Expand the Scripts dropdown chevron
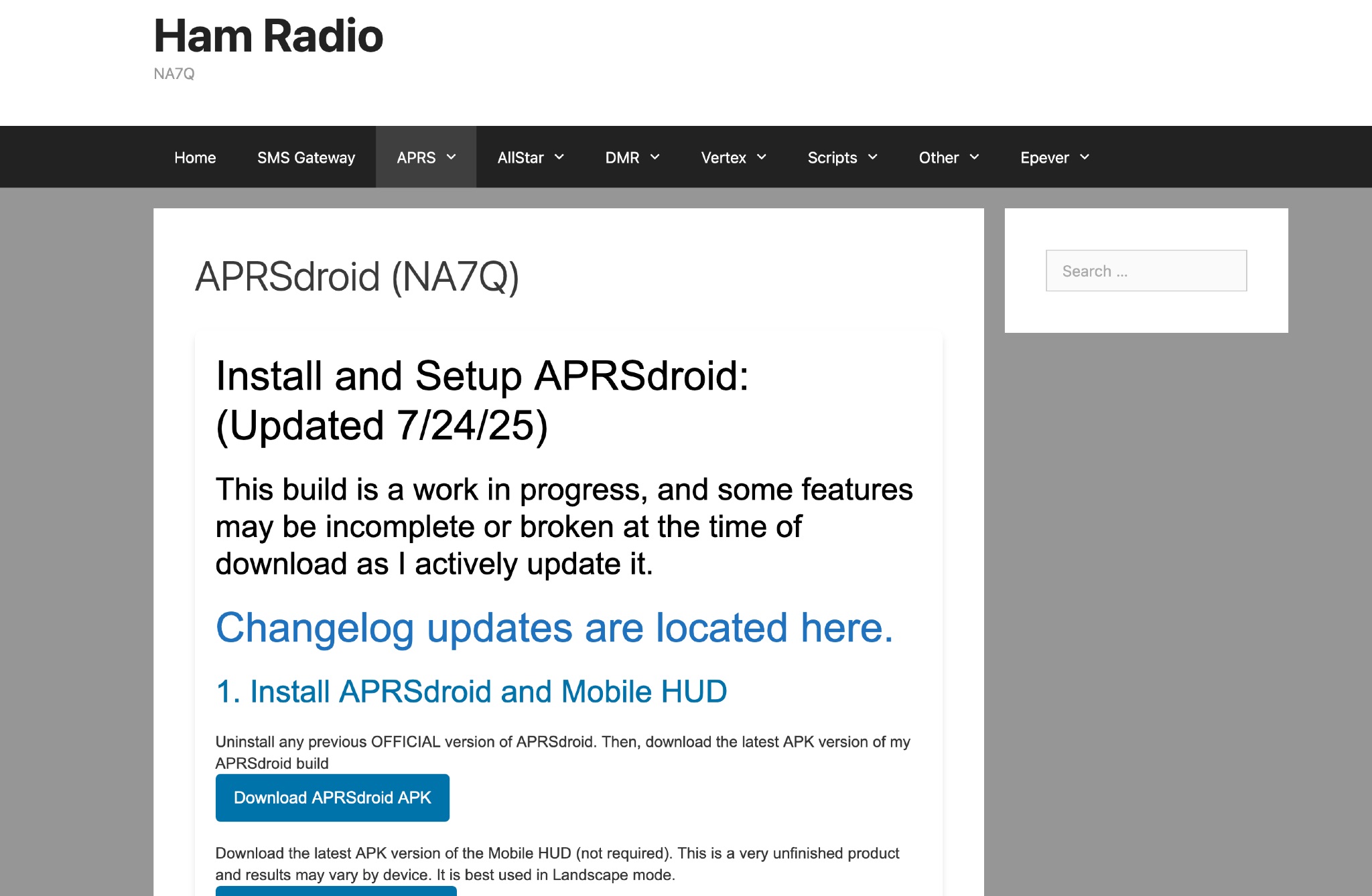Image resolution: width=1372 pixels, height=896 pixels. coord(873,157)
